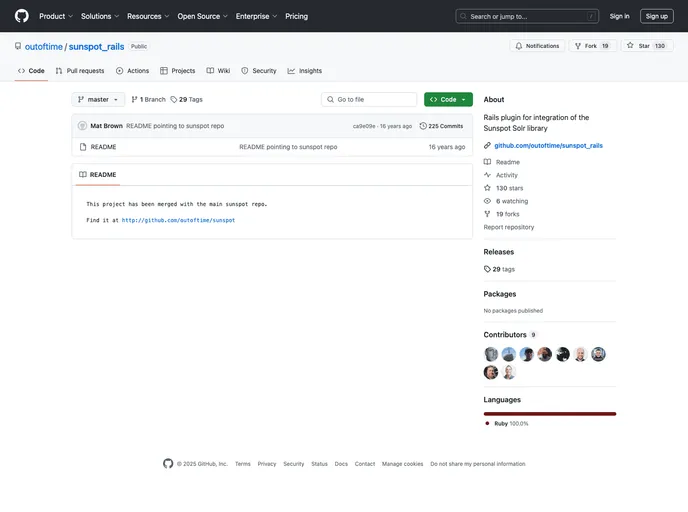688x512 pixels.
Task: Open 29 tags under Releases
Action: (499, 269)
